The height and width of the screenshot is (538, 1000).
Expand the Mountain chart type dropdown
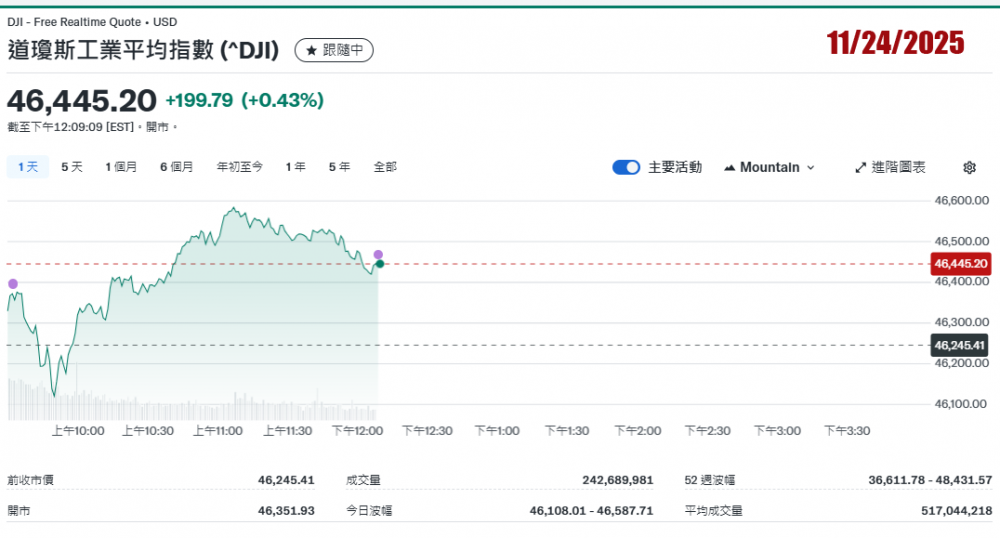tap(810, 168)
